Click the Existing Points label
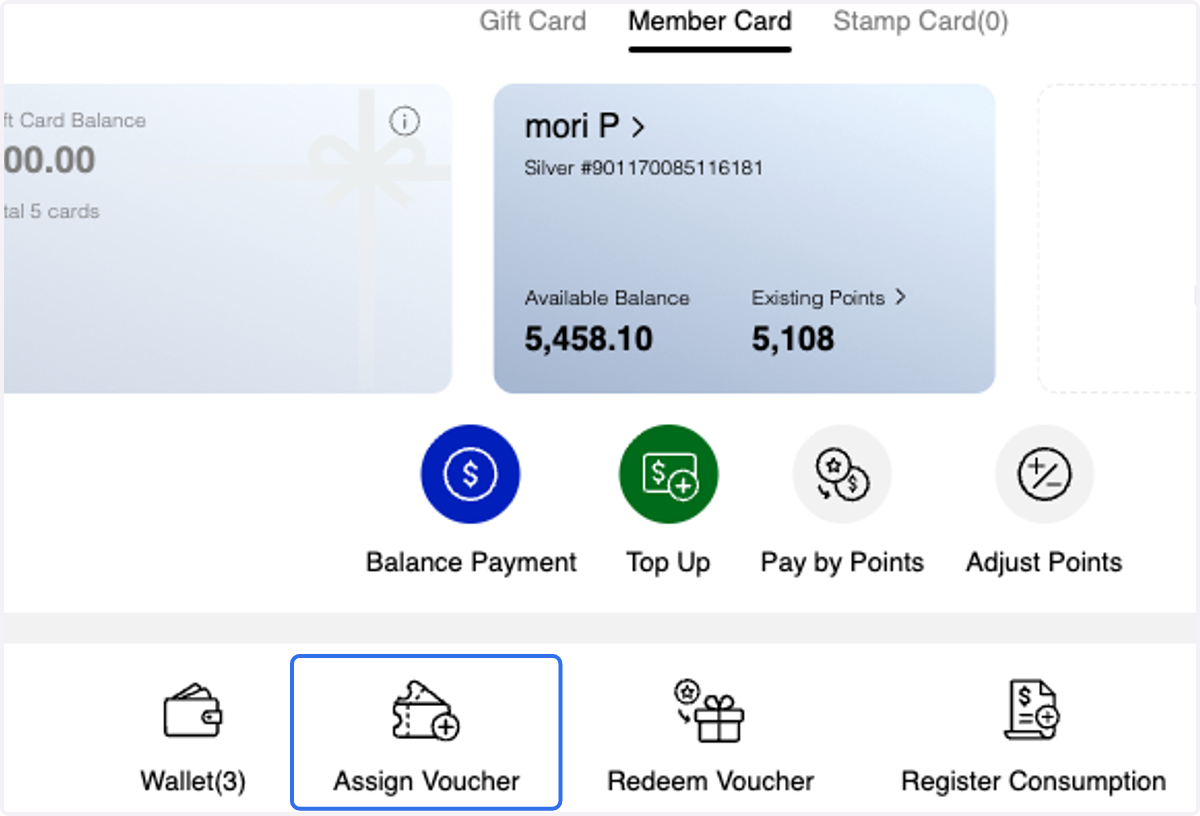Viewport: 1200px width, 816px height. click(x=818, y=298)
